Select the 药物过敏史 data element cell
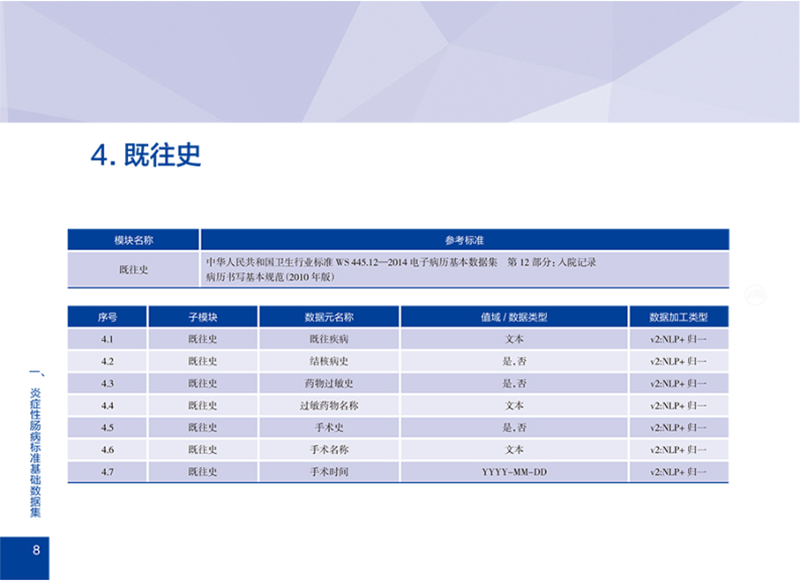Viewport: 800px width, 584px height. [x=329, y=383]
